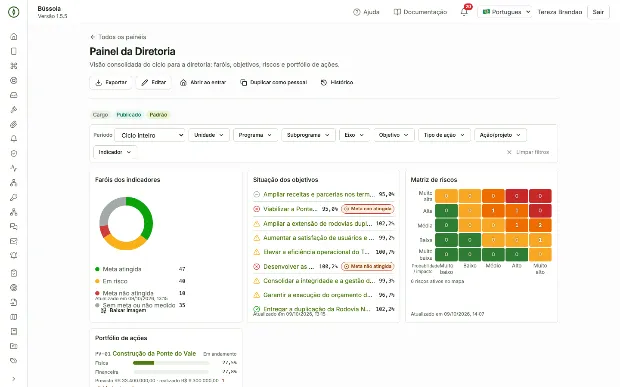Expand the Eixo filter

[x=354, y=135]
